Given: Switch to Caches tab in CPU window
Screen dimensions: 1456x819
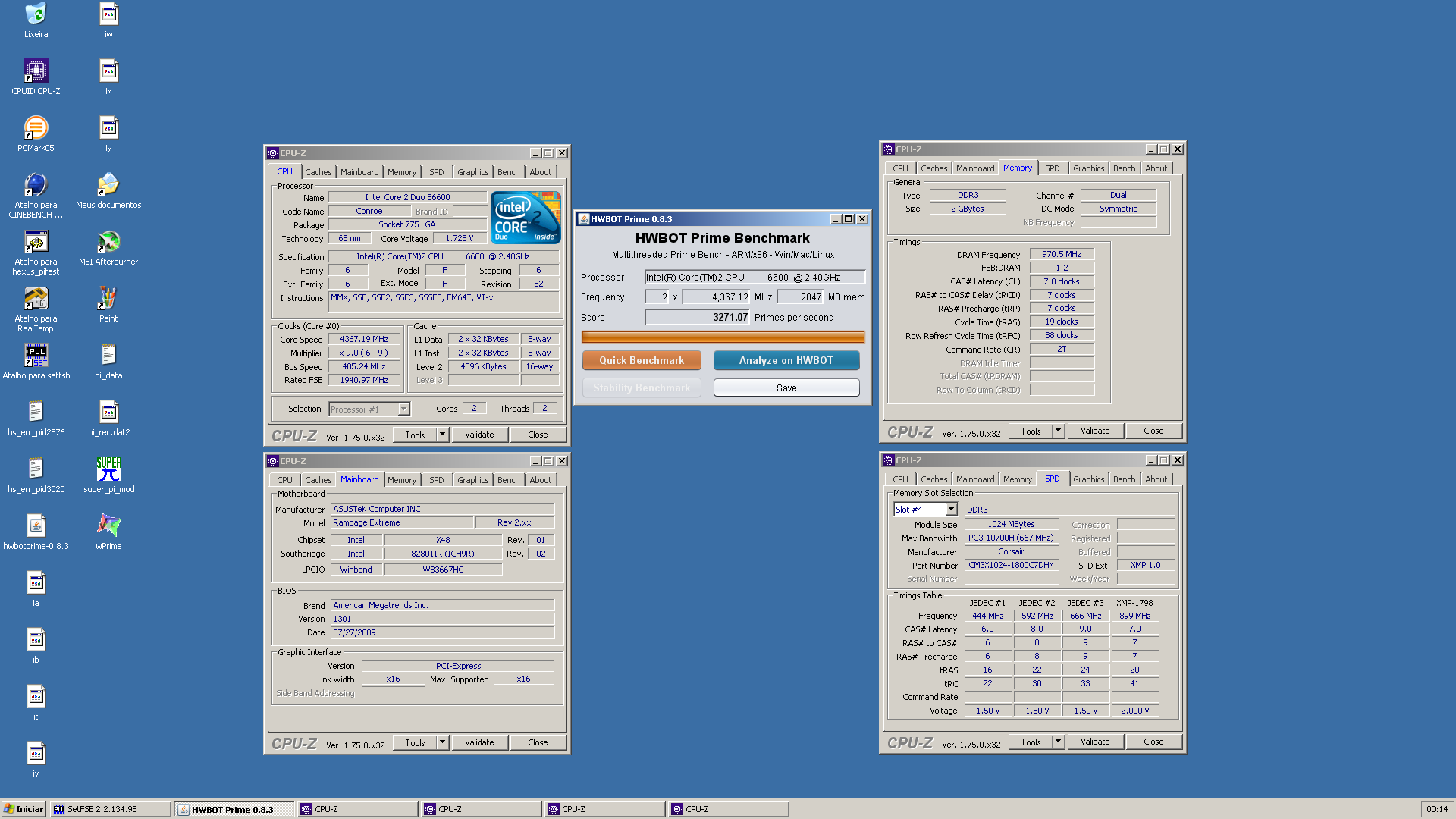Looking at the screenshot, I should coord(318,172).
